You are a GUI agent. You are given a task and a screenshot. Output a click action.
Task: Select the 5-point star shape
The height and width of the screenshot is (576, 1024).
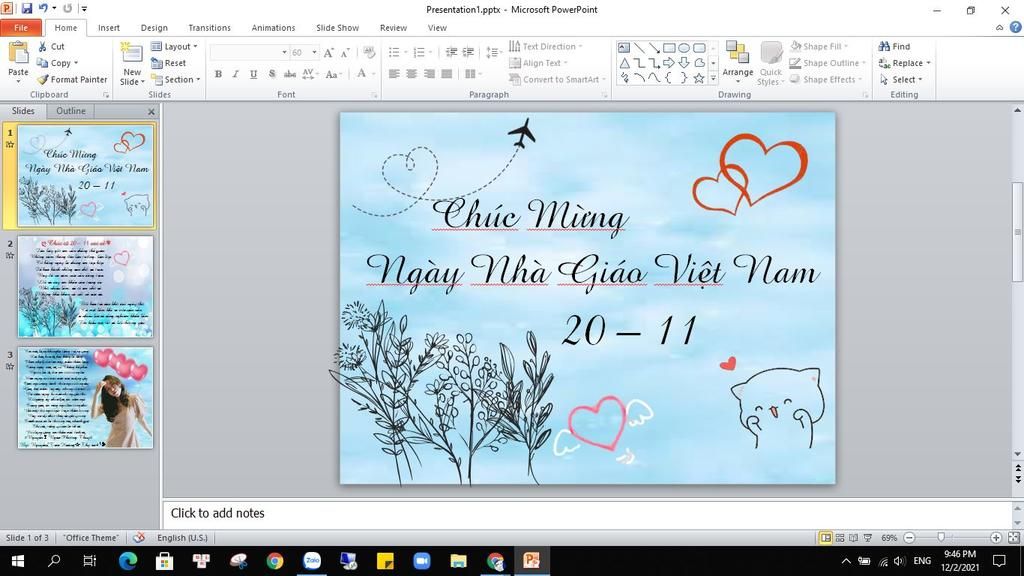tap(699, 78)
